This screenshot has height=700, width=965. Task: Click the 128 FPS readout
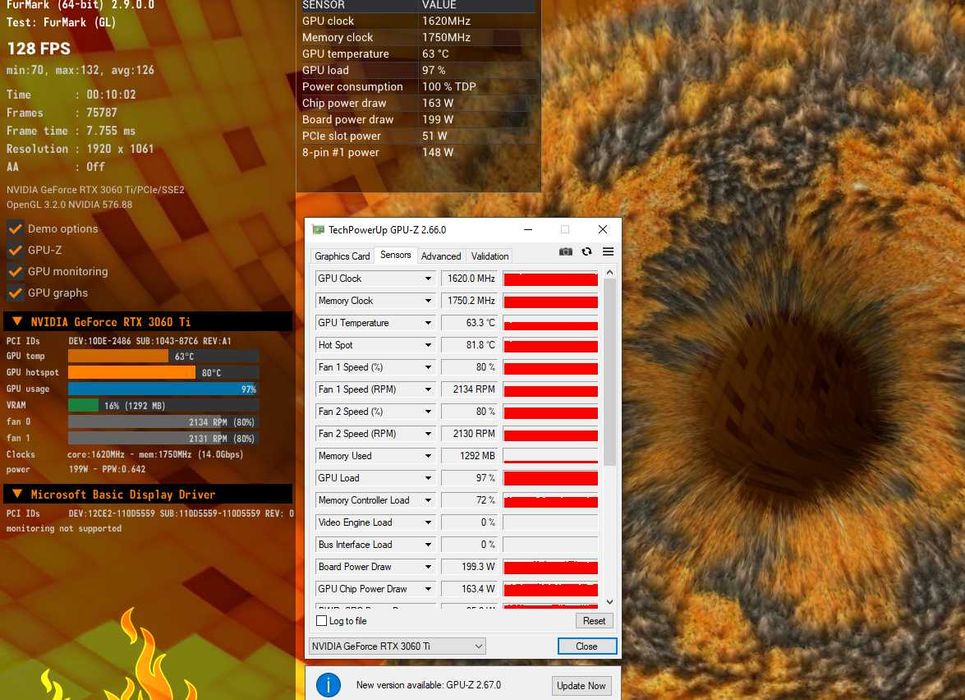[x=39, y=49]
